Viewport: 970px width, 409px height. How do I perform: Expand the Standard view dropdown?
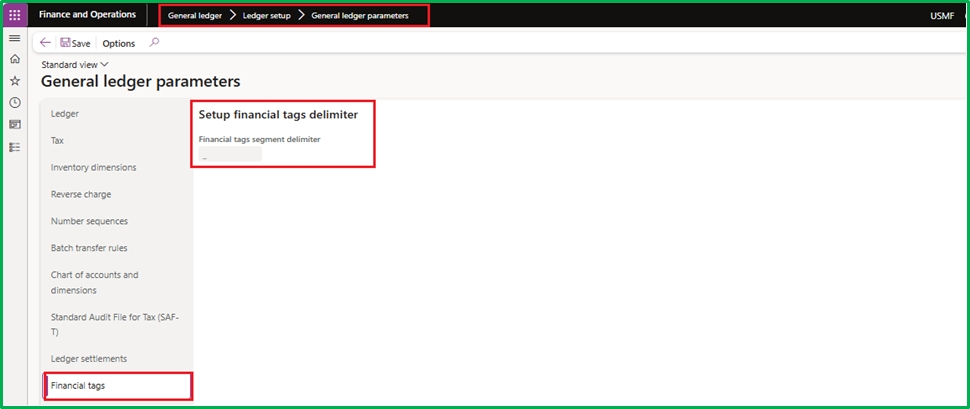click(x=75, y=64)
